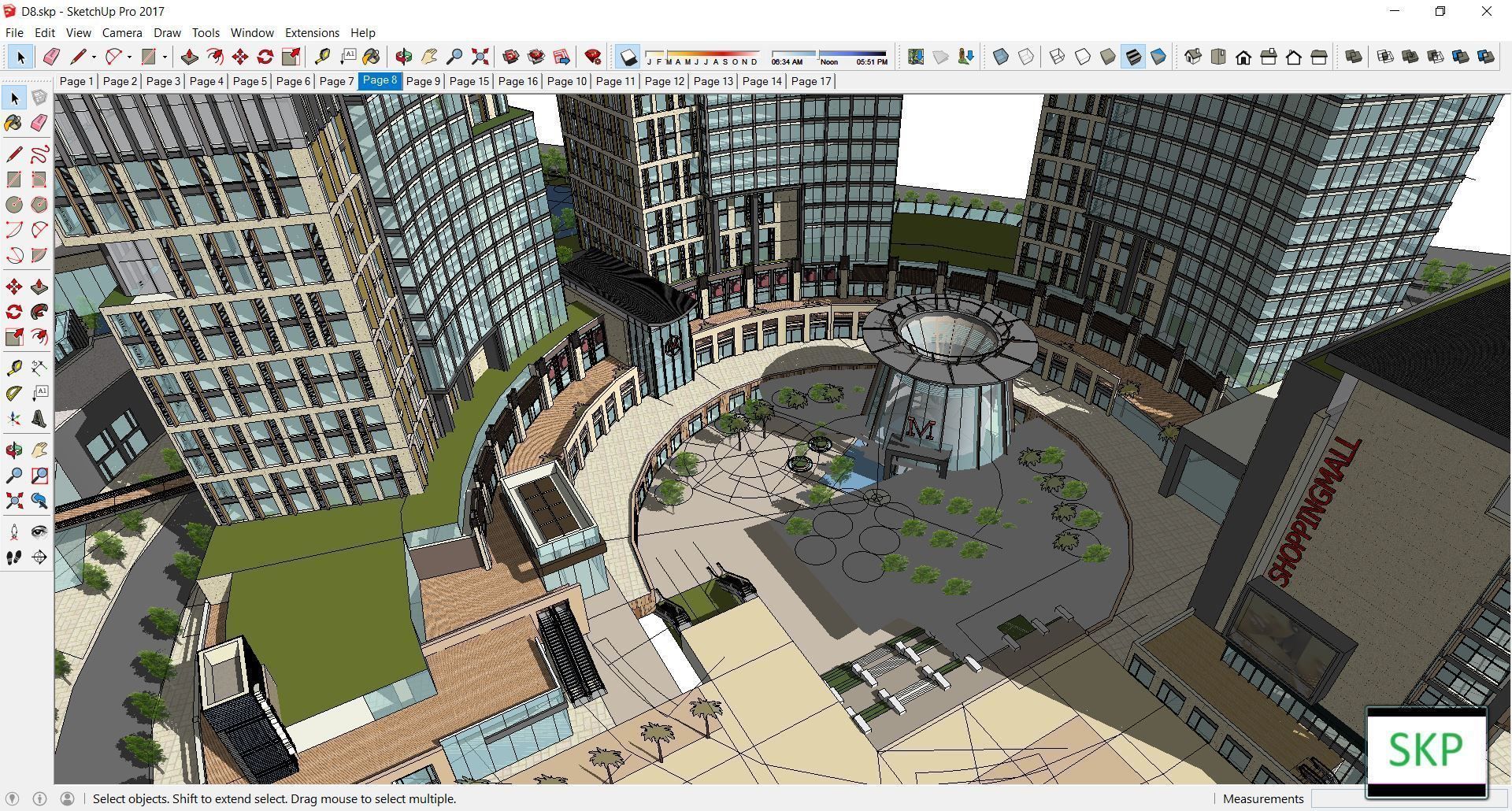Activate the Walk footprints tool
Image resolution: width=1512 pixels, height=811 pixels.
tap(14, 557)
